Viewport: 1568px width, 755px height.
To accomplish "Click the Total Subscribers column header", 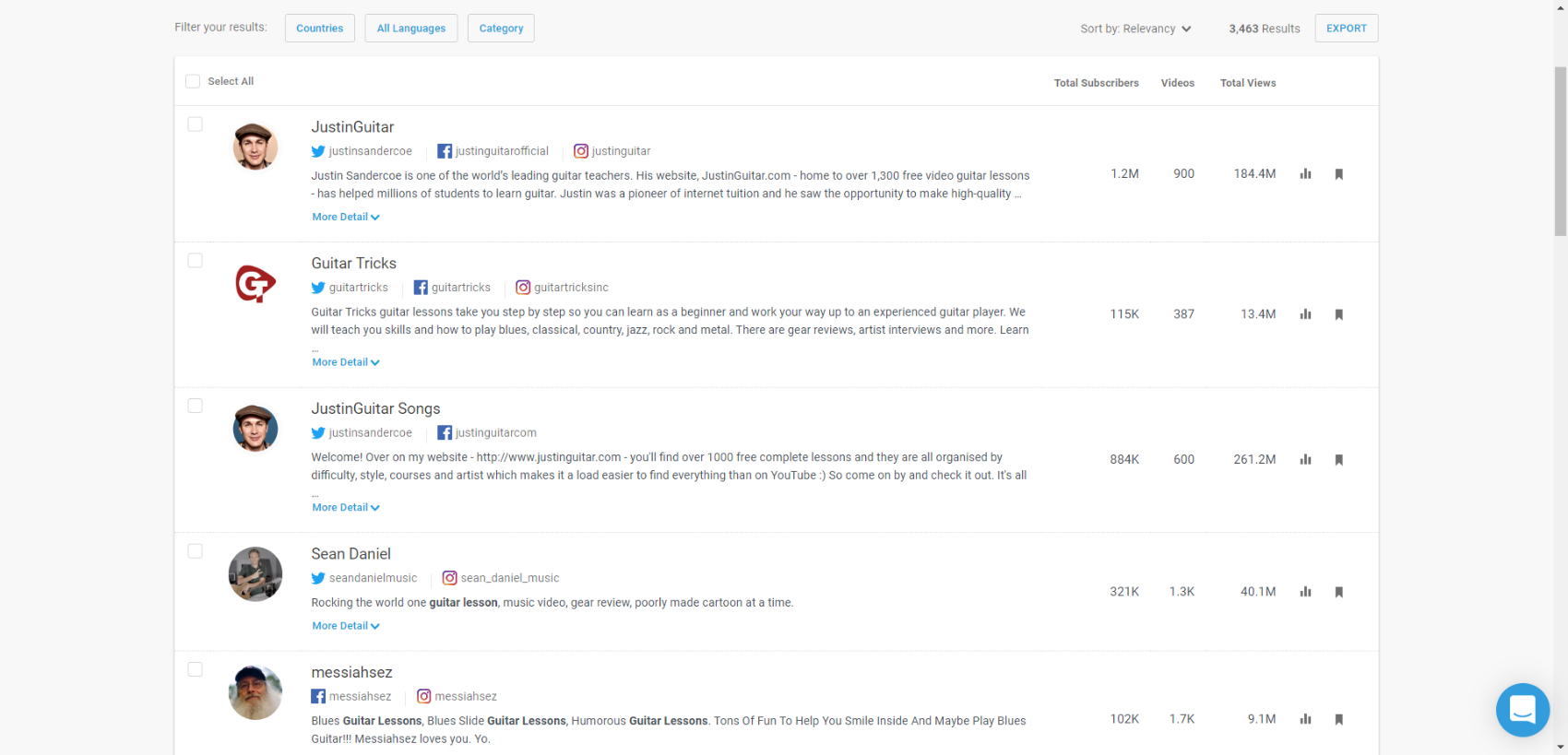I will tap(1097, 83).
